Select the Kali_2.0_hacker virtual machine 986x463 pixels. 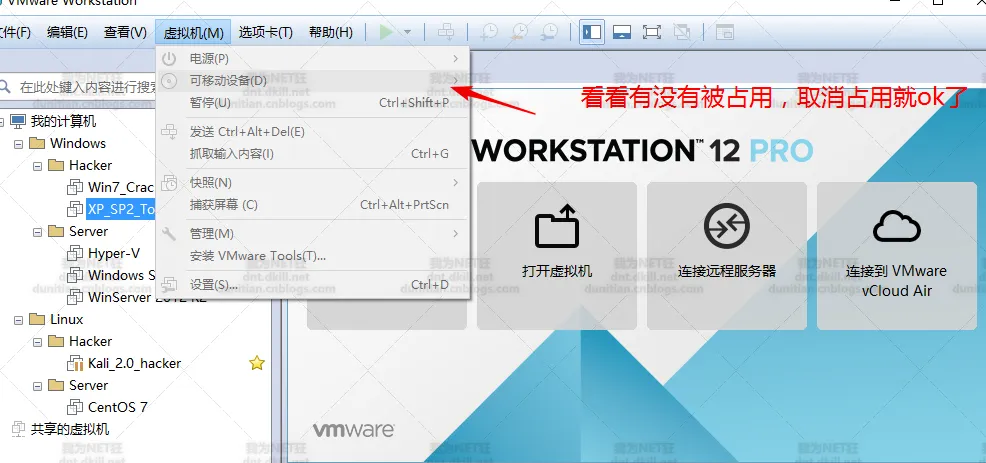[x=135, y=364]
